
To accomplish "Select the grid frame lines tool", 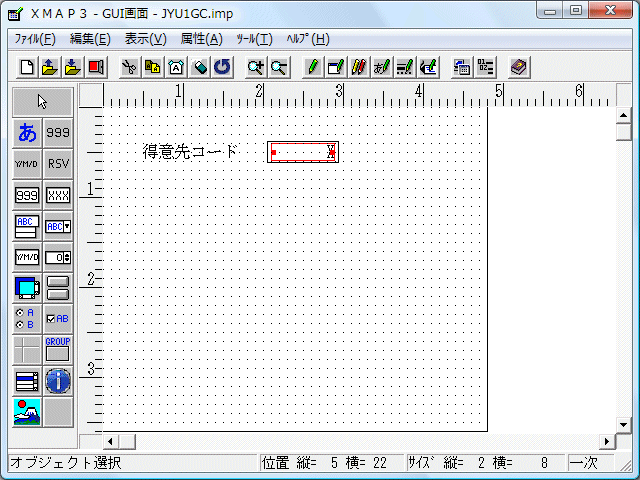I will [27, 350].
